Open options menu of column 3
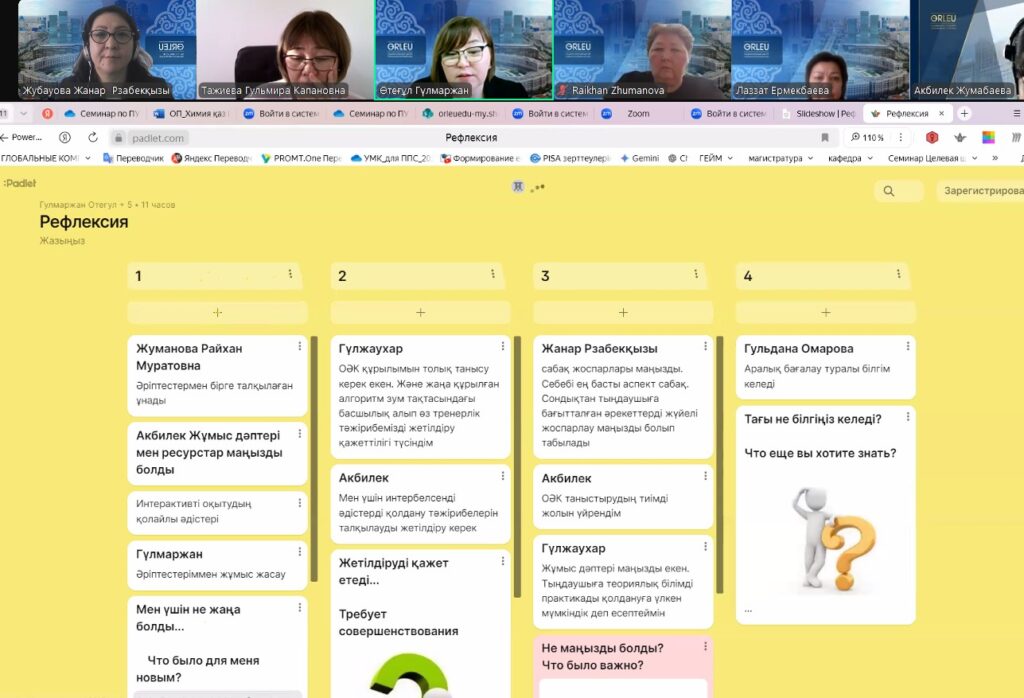This screenshot has height=698, width=1024. tap(696, 274)
